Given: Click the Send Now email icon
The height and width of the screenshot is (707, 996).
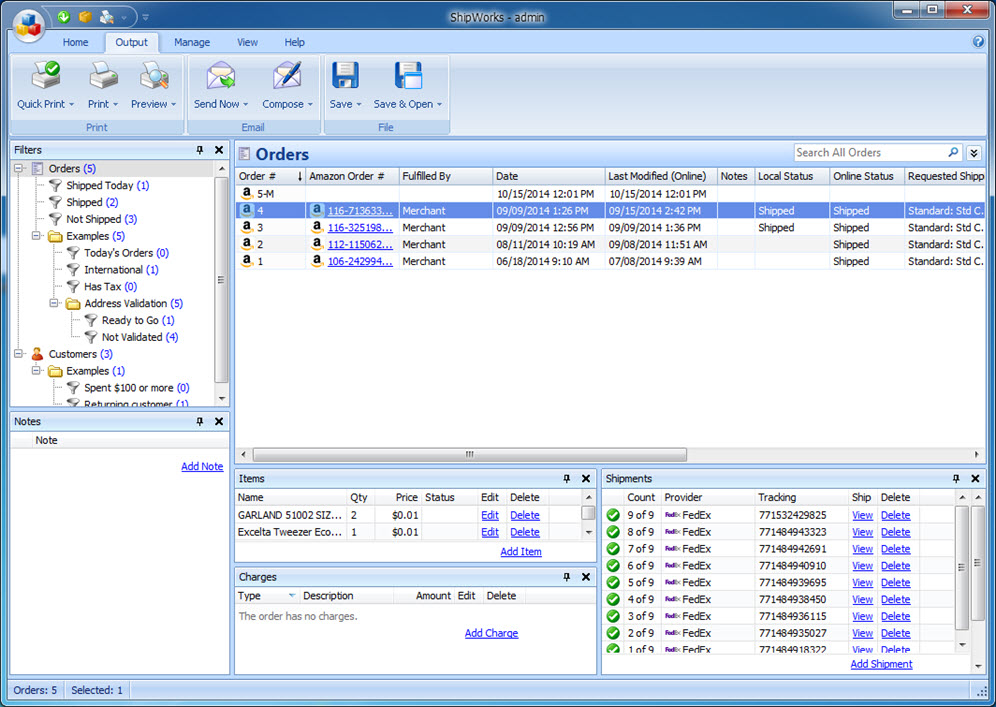Looking at the screenshot, I should point(220,76).
